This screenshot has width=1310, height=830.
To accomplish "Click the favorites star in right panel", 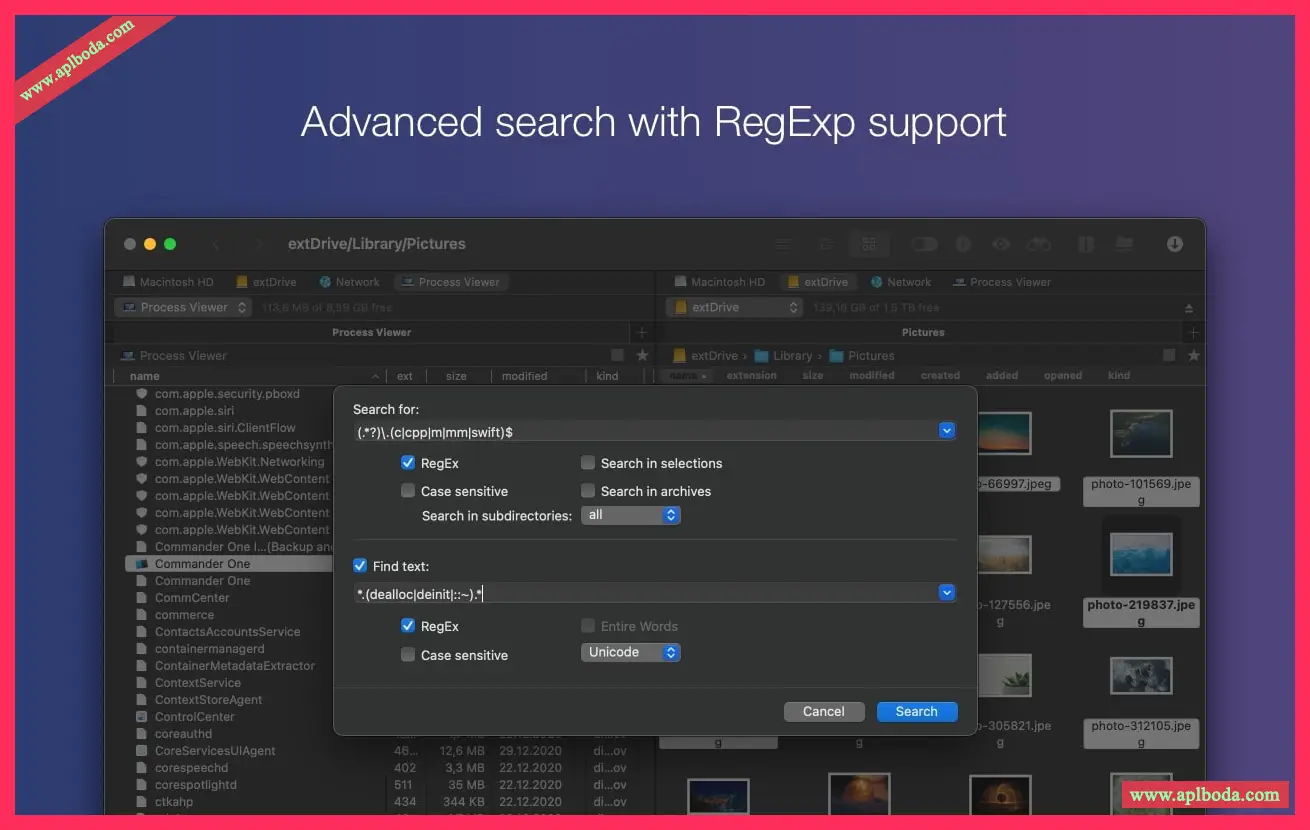I will (1192, 355).
